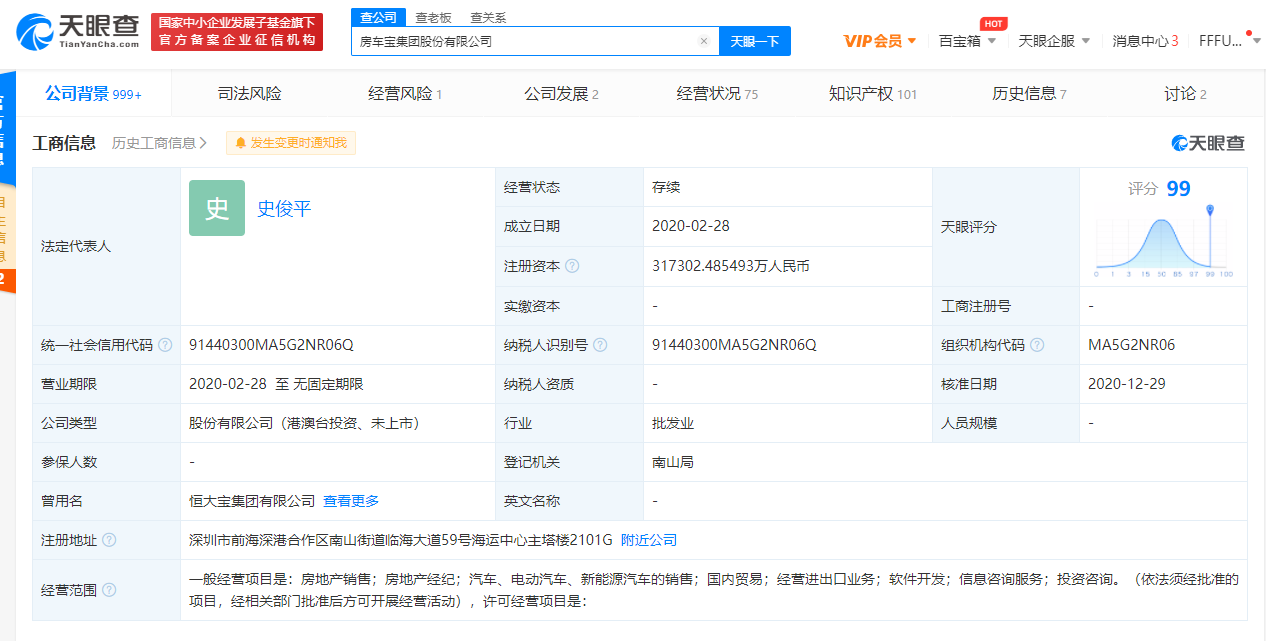Open 史俊平 profile link
This screenshot has width=1266, height=641.
point(285,208)
